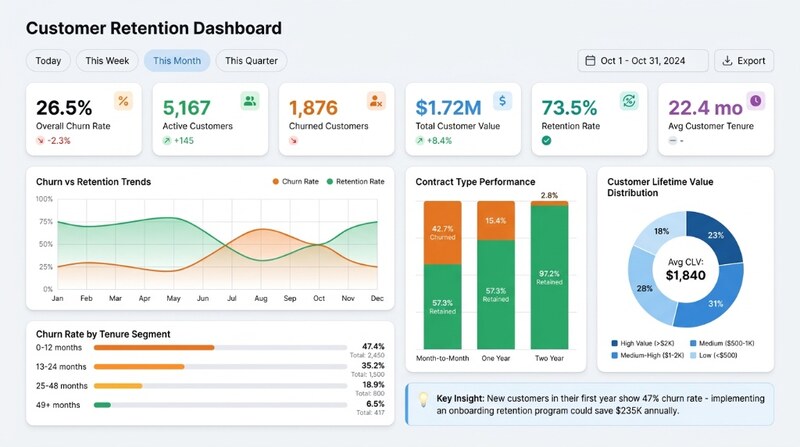The image size is (800, 447).
Task: Click the calendar icon in date range field
Action: (x=590, y=61)
